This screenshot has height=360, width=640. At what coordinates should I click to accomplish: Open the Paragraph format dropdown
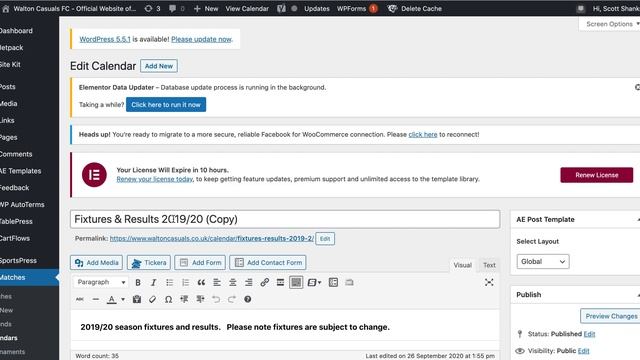(x=101, y=282)
